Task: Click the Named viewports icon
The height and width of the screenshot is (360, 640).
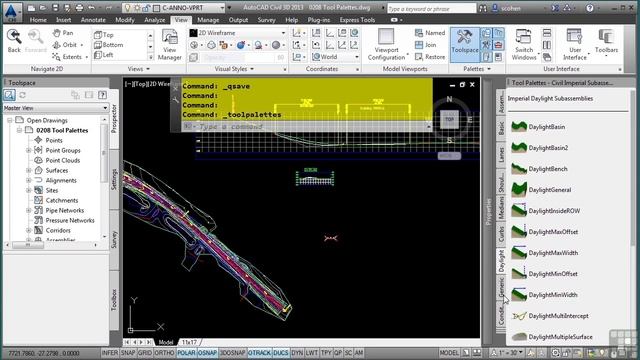Action: pyautogui.click(x=430, y=33)
